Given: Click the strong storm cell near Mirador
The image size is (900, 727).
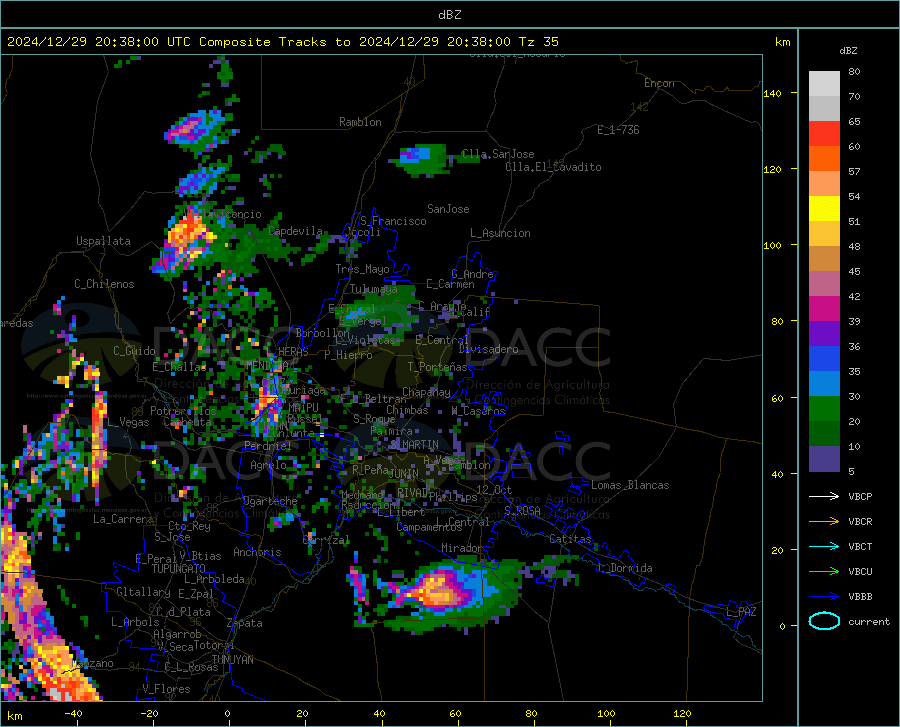Looking at the screenshot, I should (439, 591).
